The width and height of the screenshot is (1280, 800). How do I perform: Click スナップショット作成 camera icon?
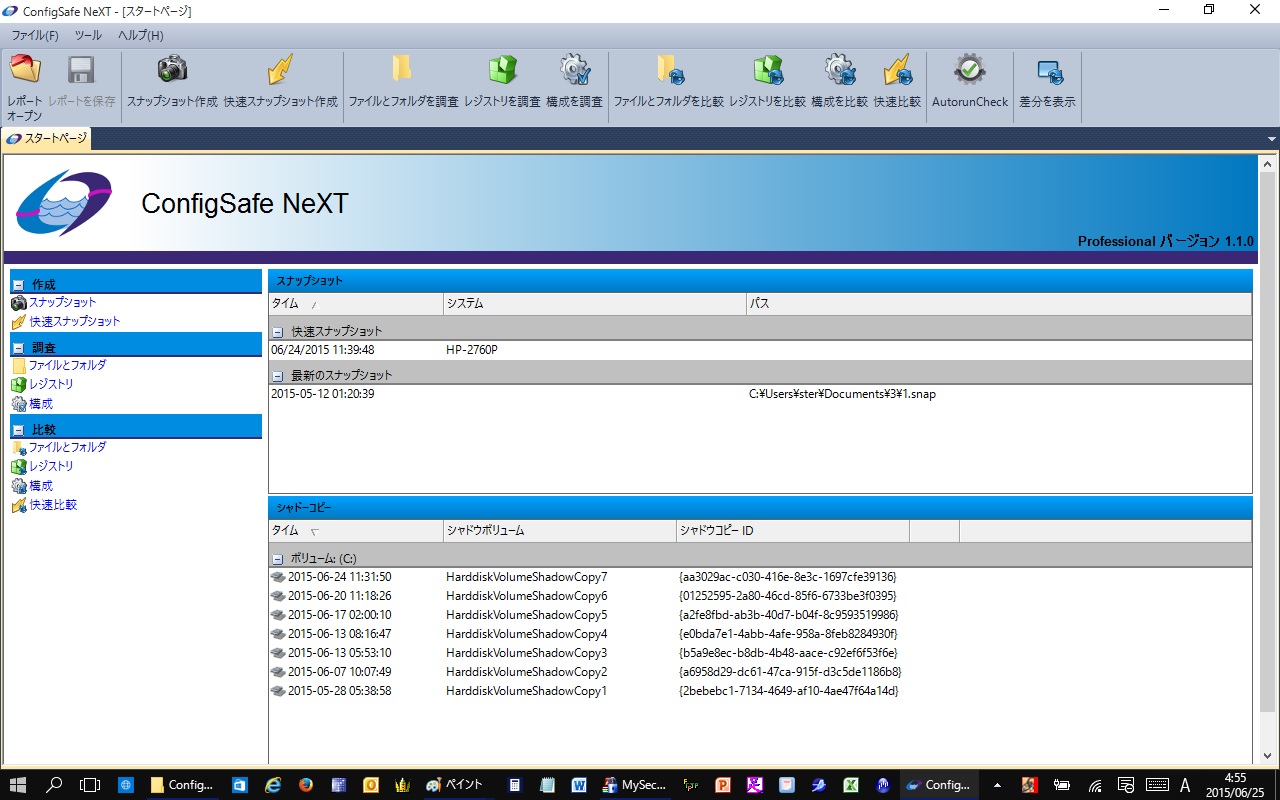[x=172, y=70]
